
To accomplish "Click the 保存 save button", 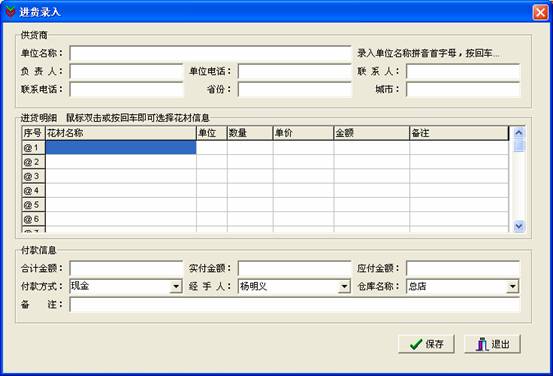I will point(426,344).
